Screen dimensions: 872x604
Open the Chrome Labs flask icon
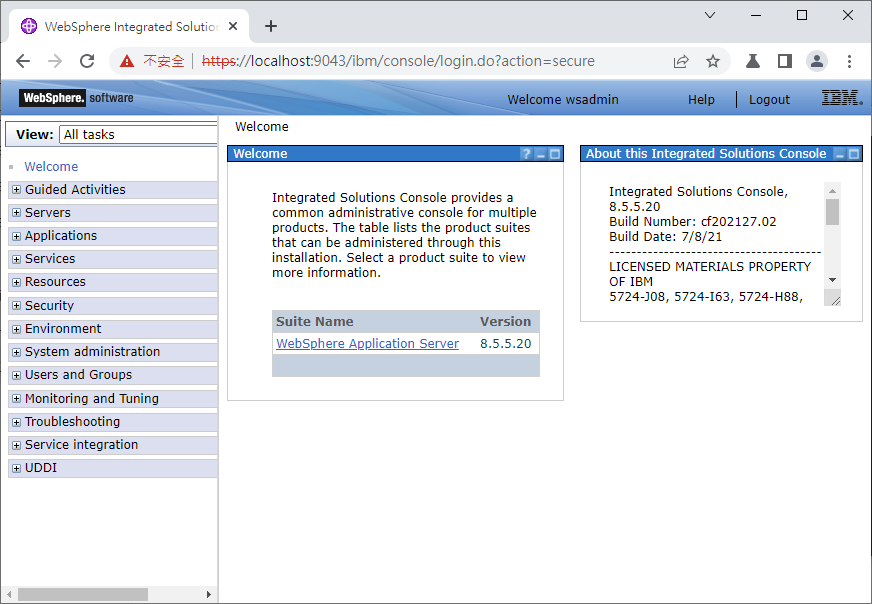(753, 61)
